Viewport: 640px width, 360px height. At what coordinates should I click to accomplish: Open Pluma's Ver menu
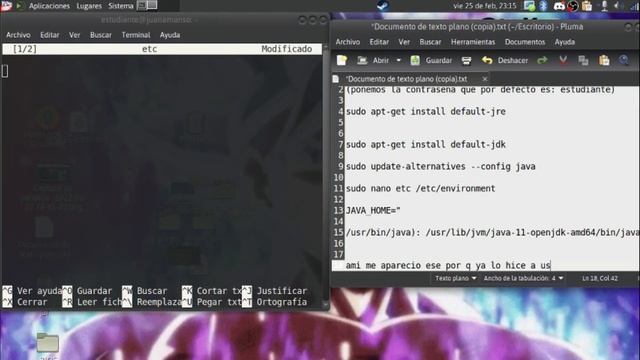(x=404, y=42)
